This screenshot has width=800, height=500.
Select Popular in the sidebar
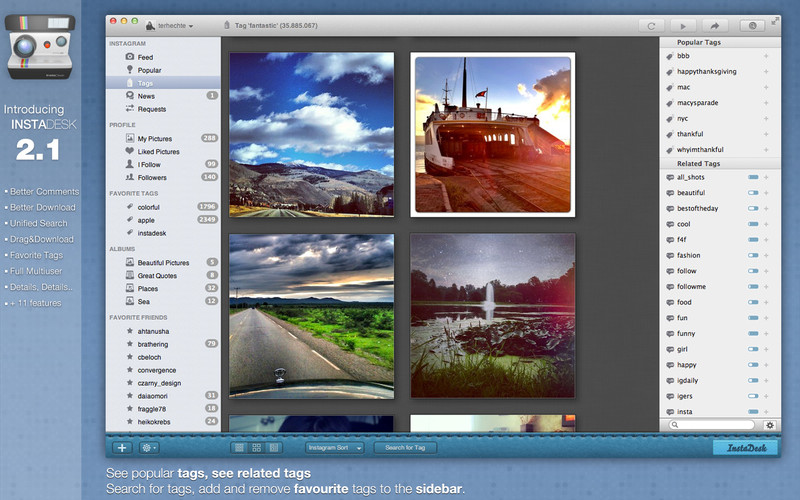pyautogui.click(x=149, y=70)
